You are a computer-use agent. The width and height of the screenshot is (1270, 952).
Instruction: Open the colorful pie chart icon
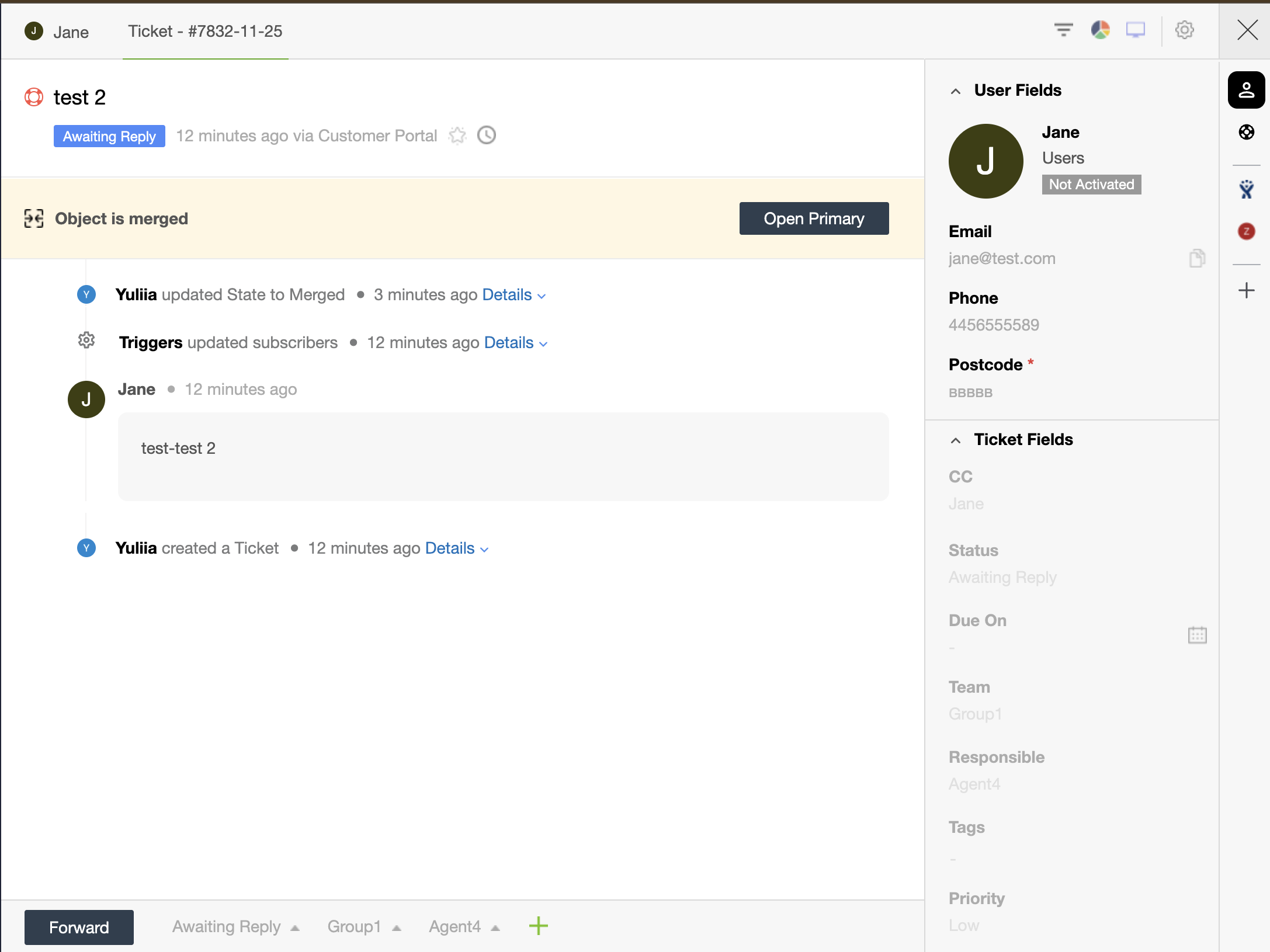[1100, 30]
